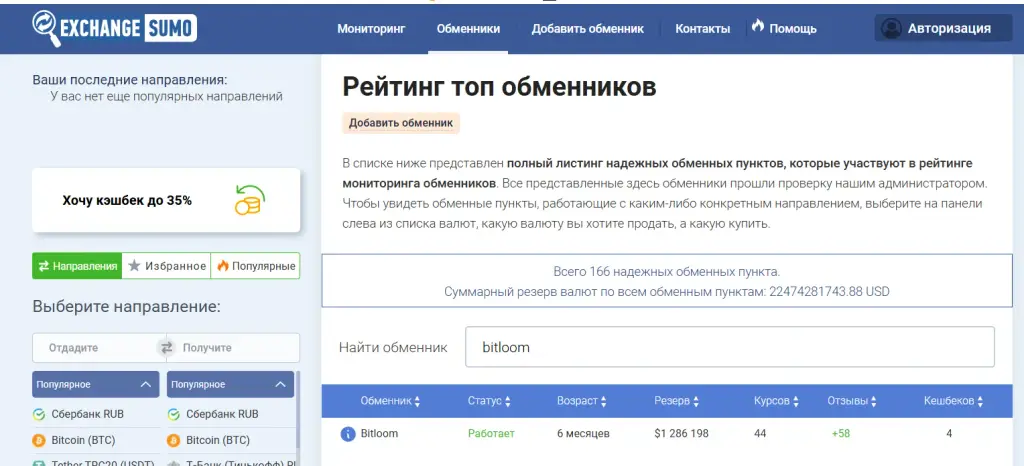The width and height of the screenshot is (1024, 466).
Task: Sort the table by Резерв
Action: (677, 401)
